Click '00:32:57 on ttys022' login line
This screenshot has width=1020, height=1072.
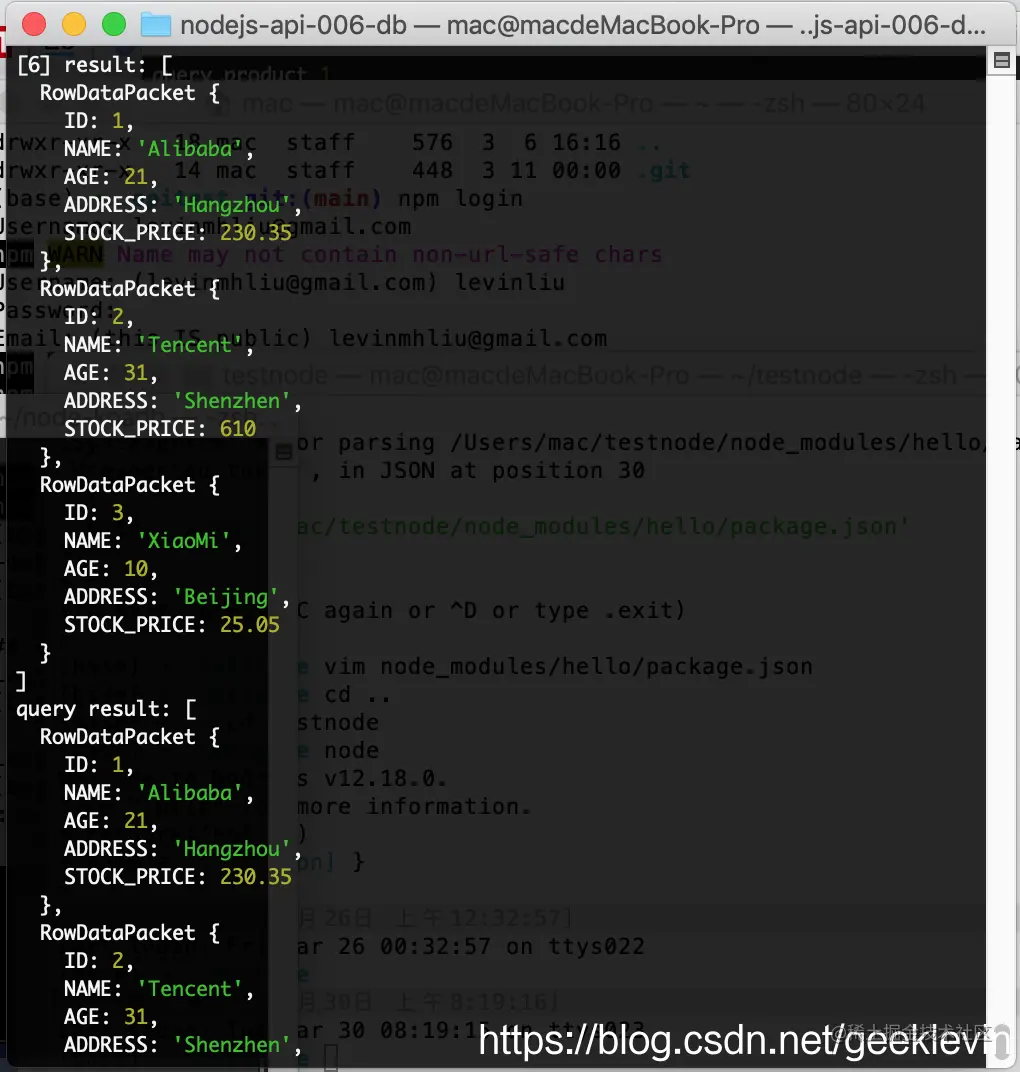512,947
